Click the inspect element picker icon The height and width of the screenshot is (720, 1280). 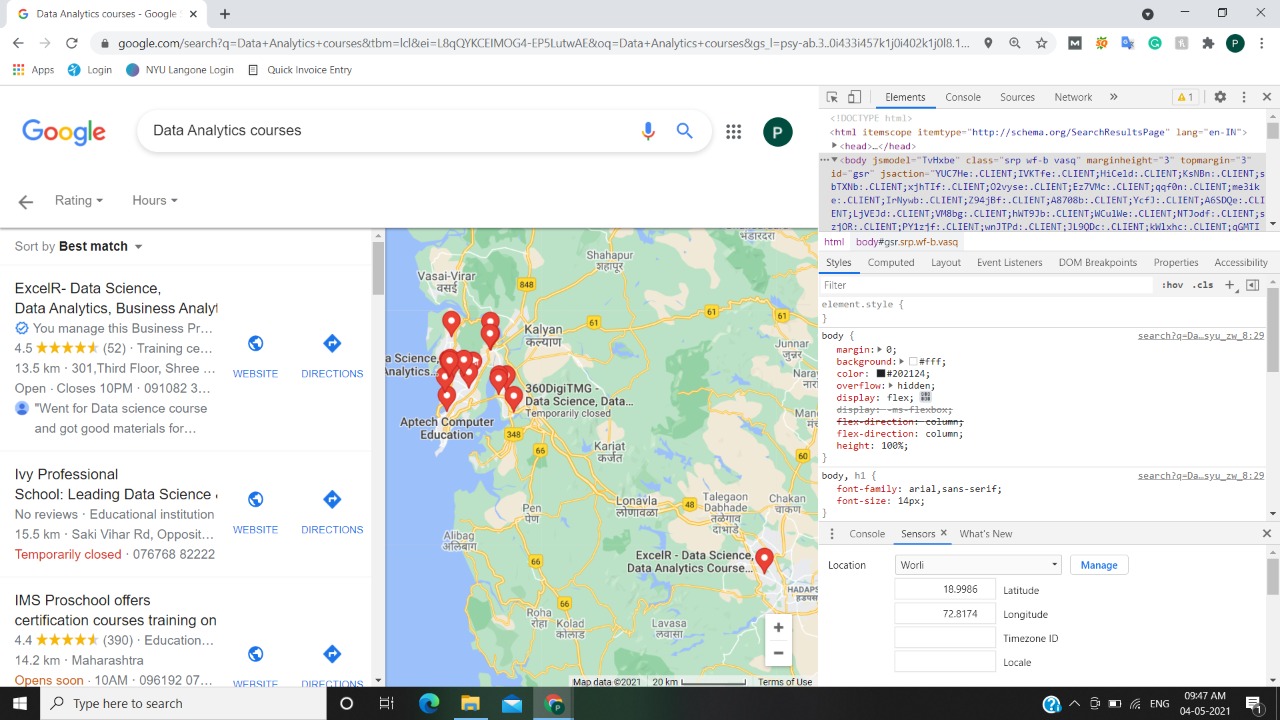tap(832, 97)
